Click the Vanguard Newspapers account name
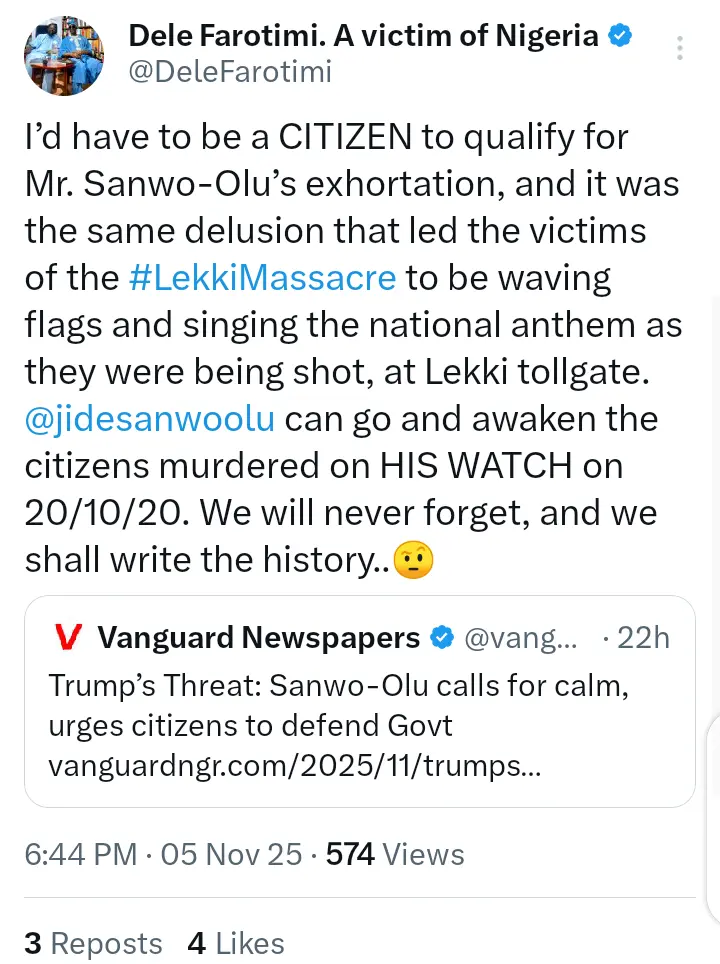This screenshot has height=964, width=720. coord(258,637)
